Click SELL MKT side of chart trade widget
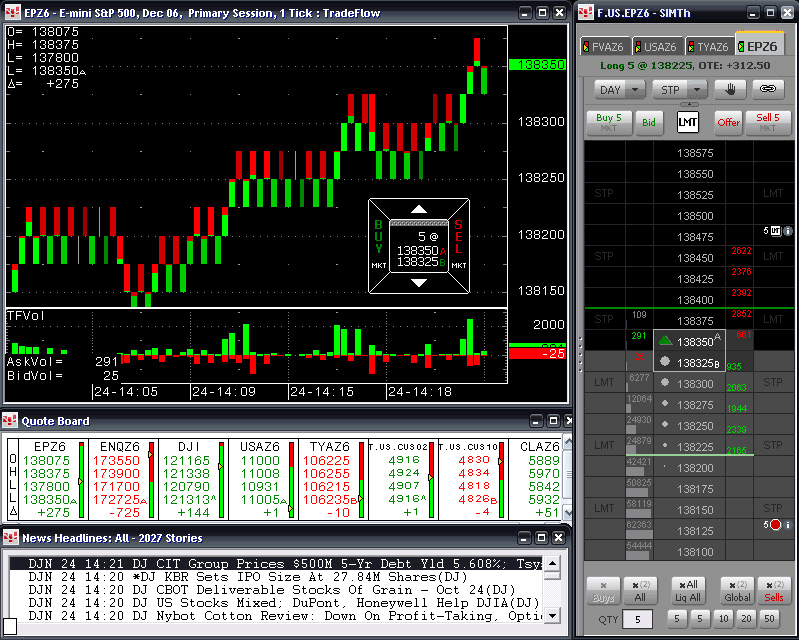This screenshot has width=799, height=640. 459,246
